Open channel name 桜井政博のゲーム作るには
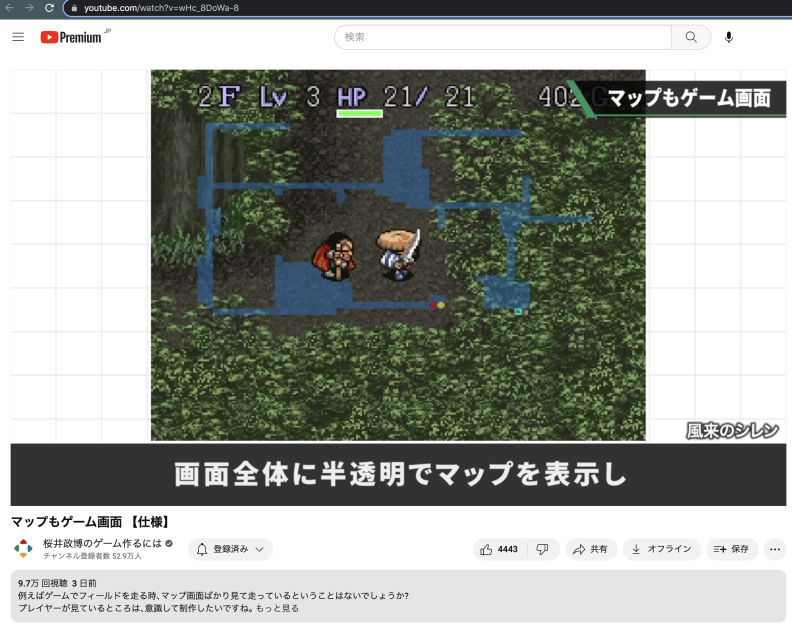 click(x=102, y=543)
